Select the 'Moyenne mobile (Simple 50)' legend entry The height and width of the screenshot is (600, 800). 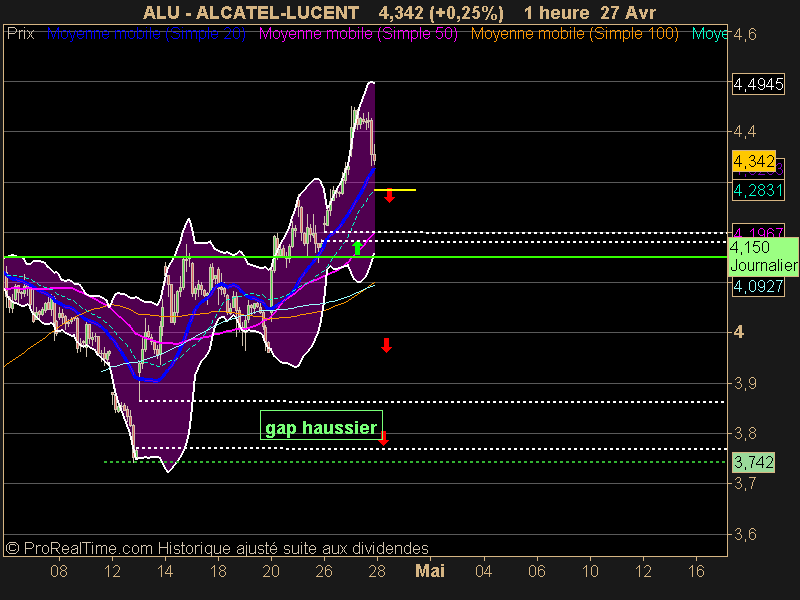[x=358, y=34]
